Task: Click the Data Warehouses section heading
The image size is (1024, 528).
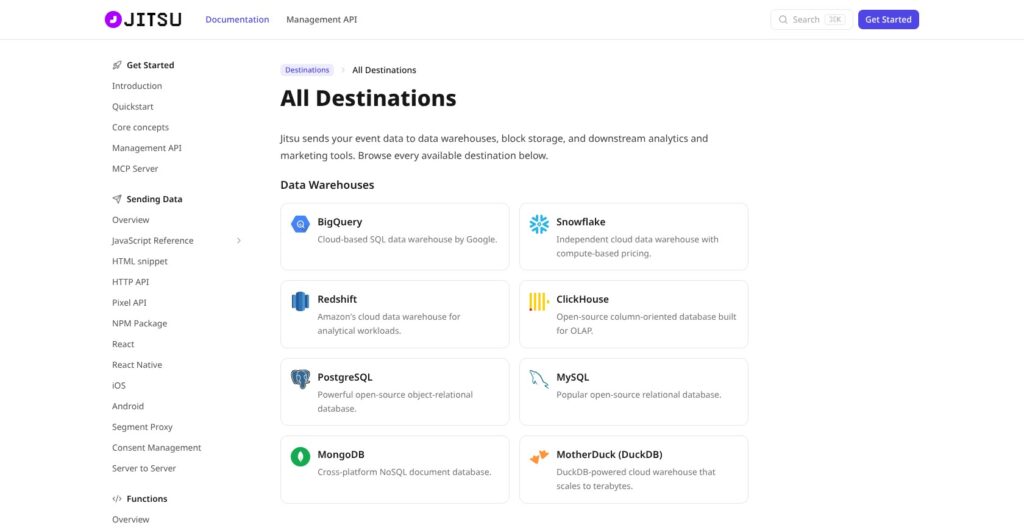Action: (x=327, y=185)
